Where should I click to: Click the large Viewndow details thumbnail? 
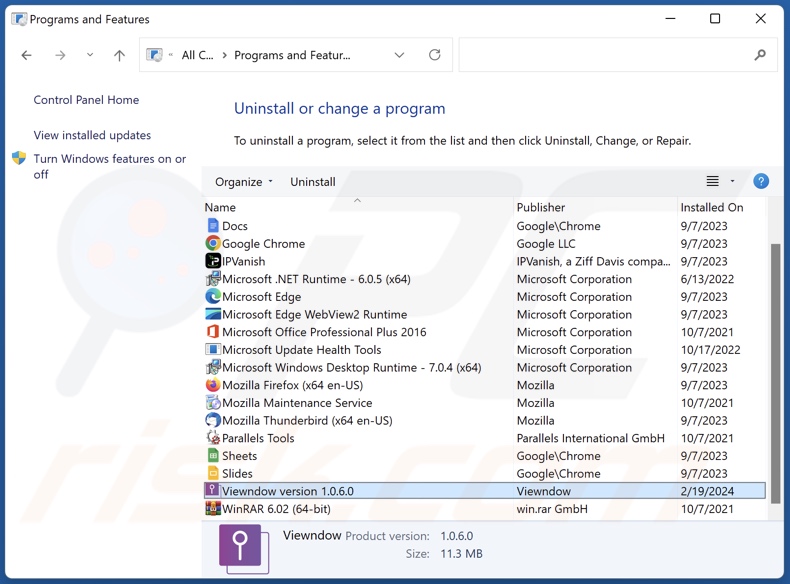click(x=244, y=549)
